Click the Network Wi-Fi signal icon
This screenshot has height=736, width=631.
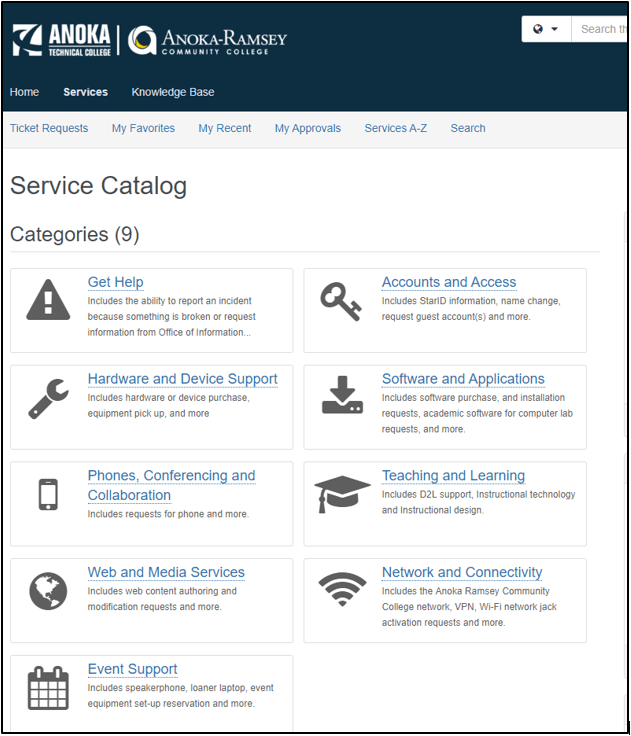coord(342,590)
